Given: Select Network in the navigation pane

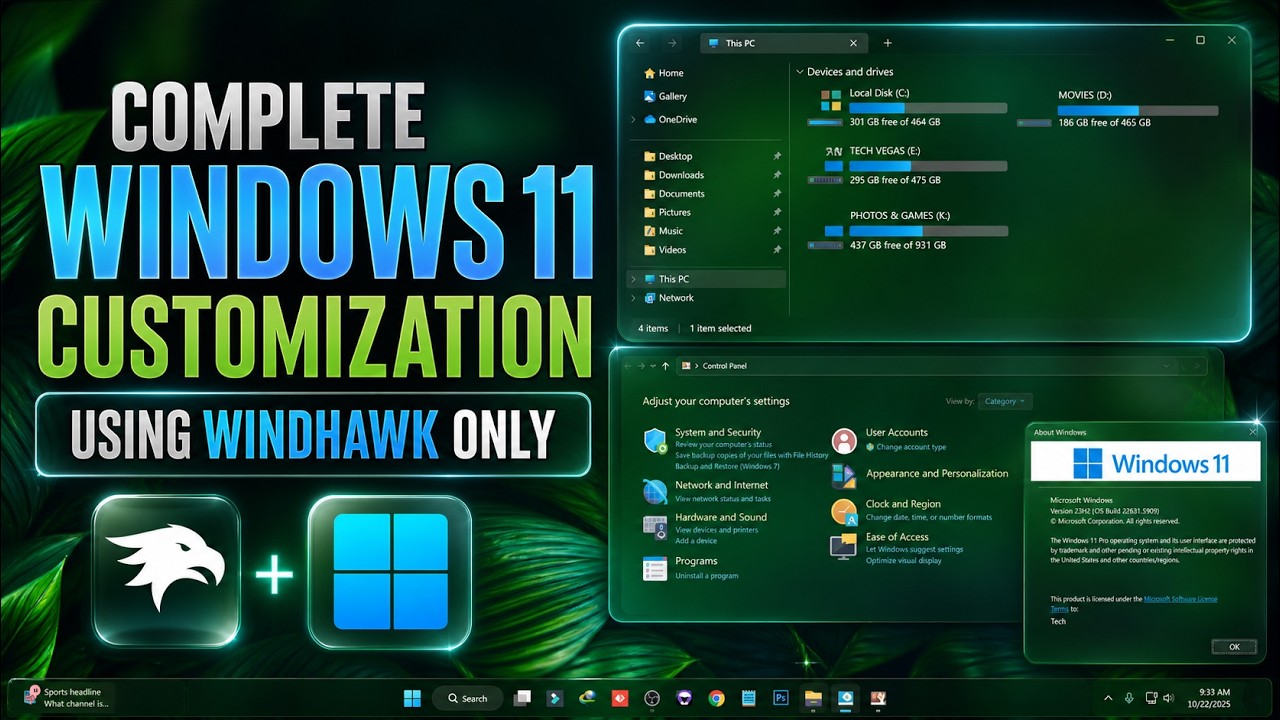Looking at the screenshot, I should [x=669, y=298].
